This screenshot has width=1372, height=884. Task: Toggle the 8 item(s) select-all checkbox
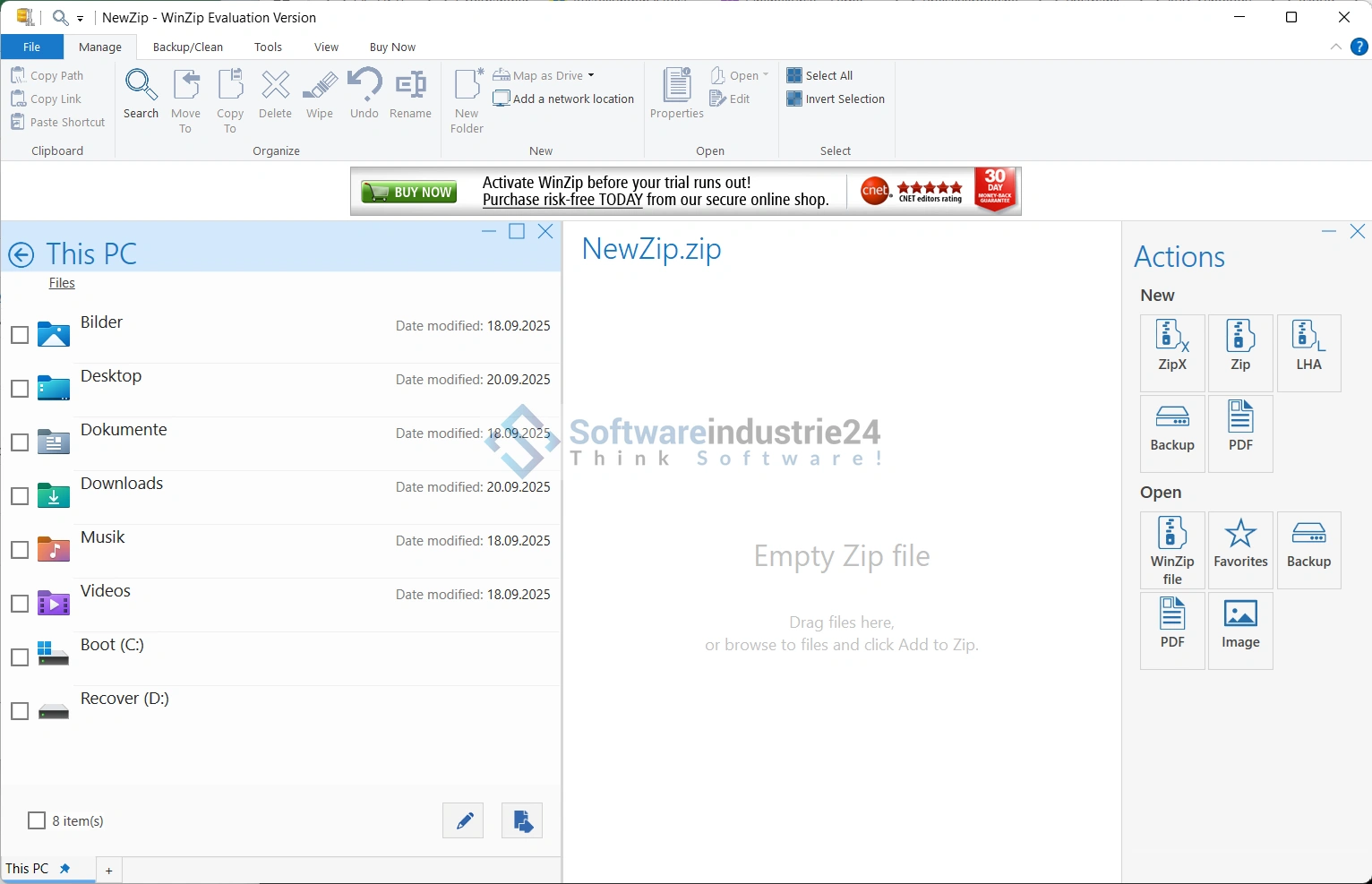click(37, 820)
